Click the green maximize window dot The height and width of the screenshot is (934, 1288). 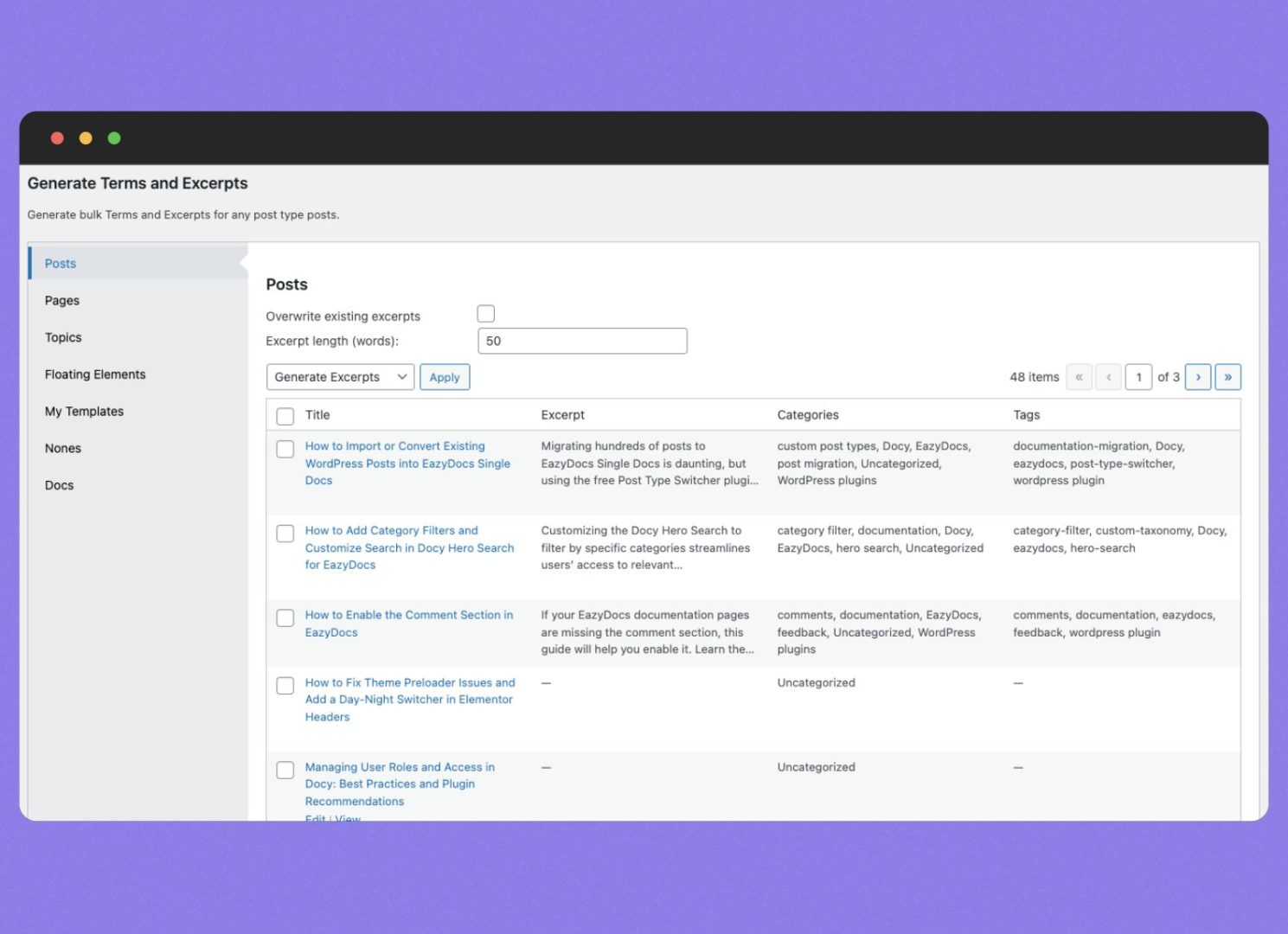coord(114,138)
